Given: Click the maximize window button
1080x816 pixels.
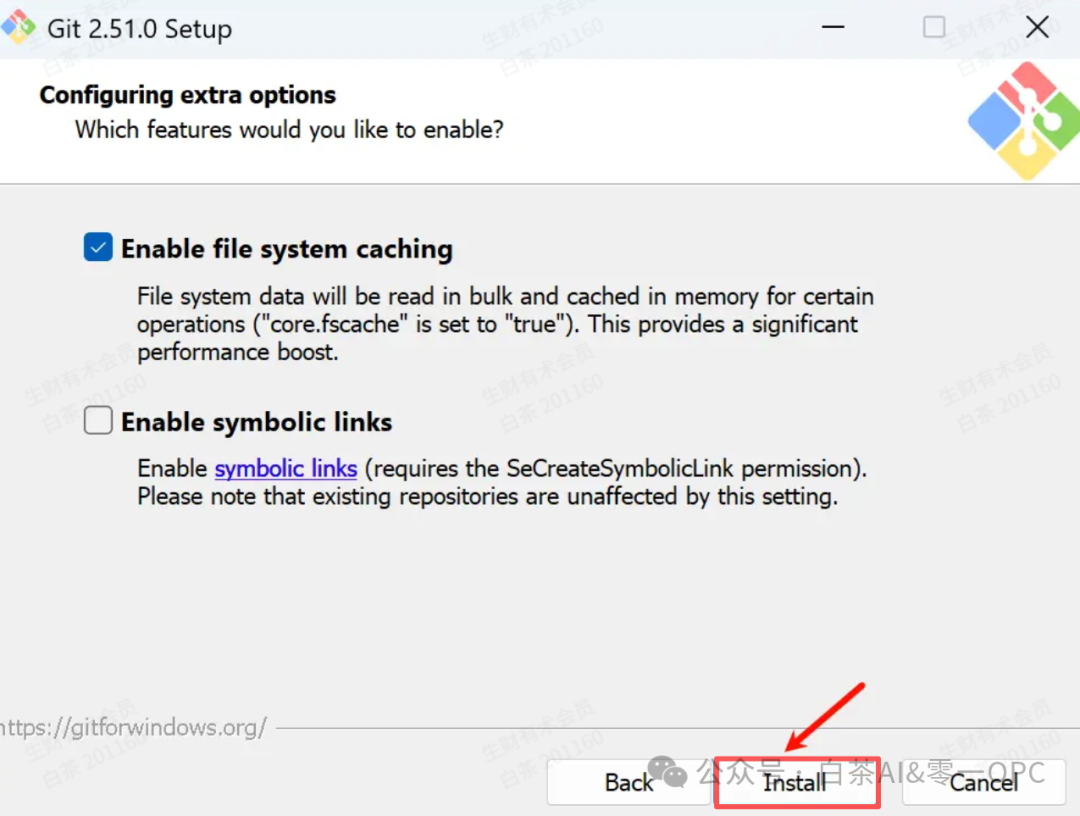Looking at the screenshot, I should 933,28.
